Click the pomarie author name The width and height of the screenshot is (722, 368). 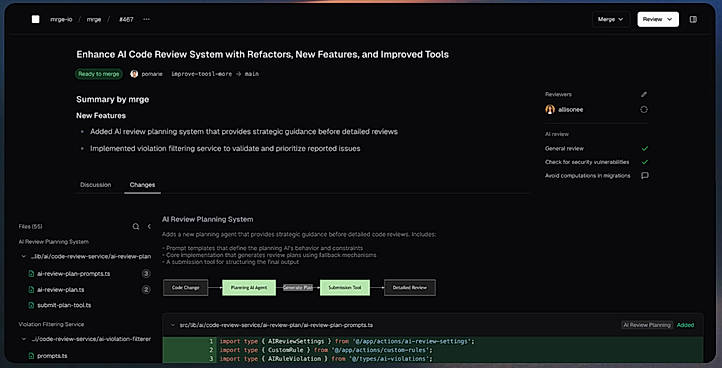point(152,74)
